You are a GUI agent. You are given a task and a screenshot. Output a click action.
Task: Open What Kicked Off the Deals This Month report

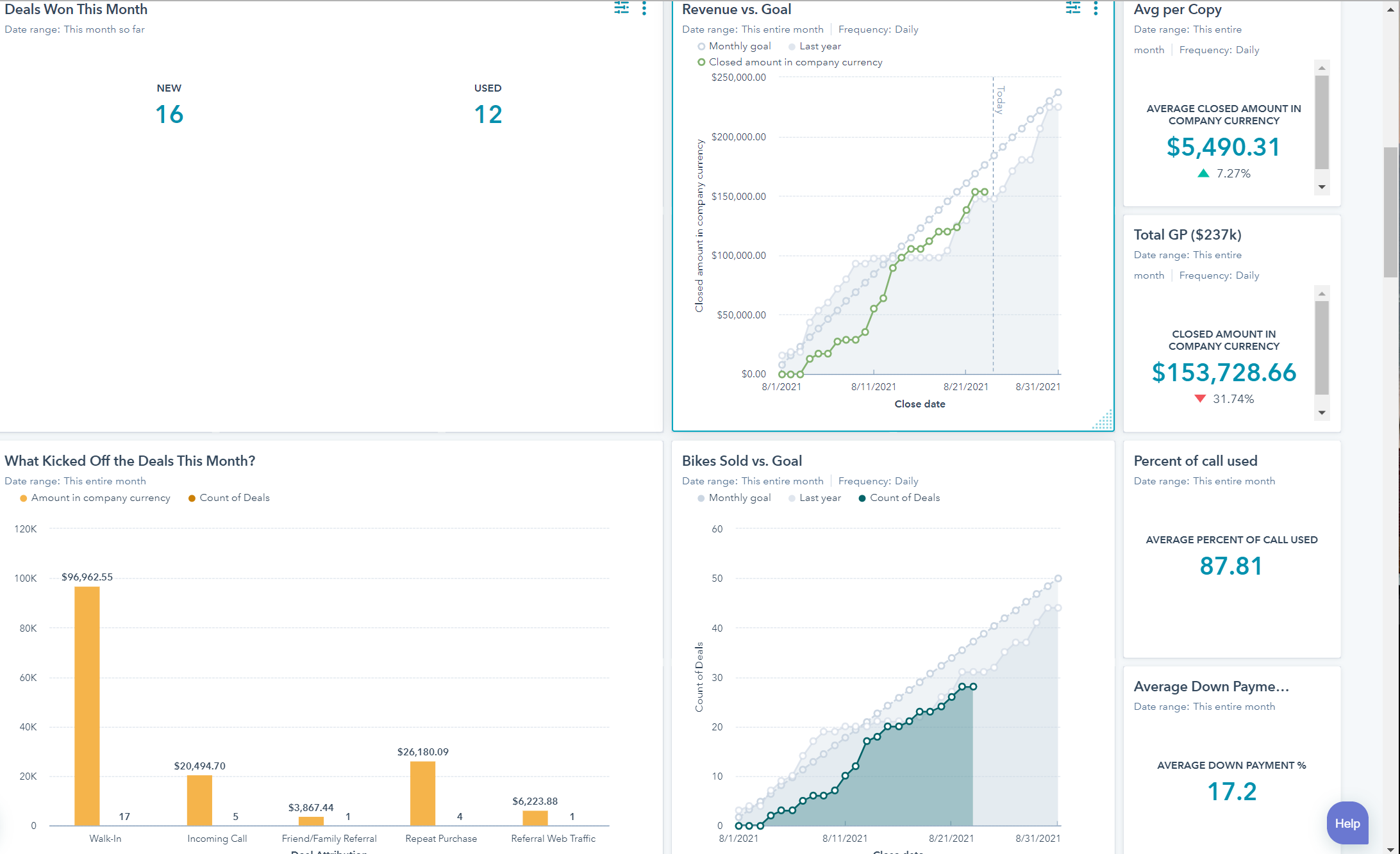point(130,461)
